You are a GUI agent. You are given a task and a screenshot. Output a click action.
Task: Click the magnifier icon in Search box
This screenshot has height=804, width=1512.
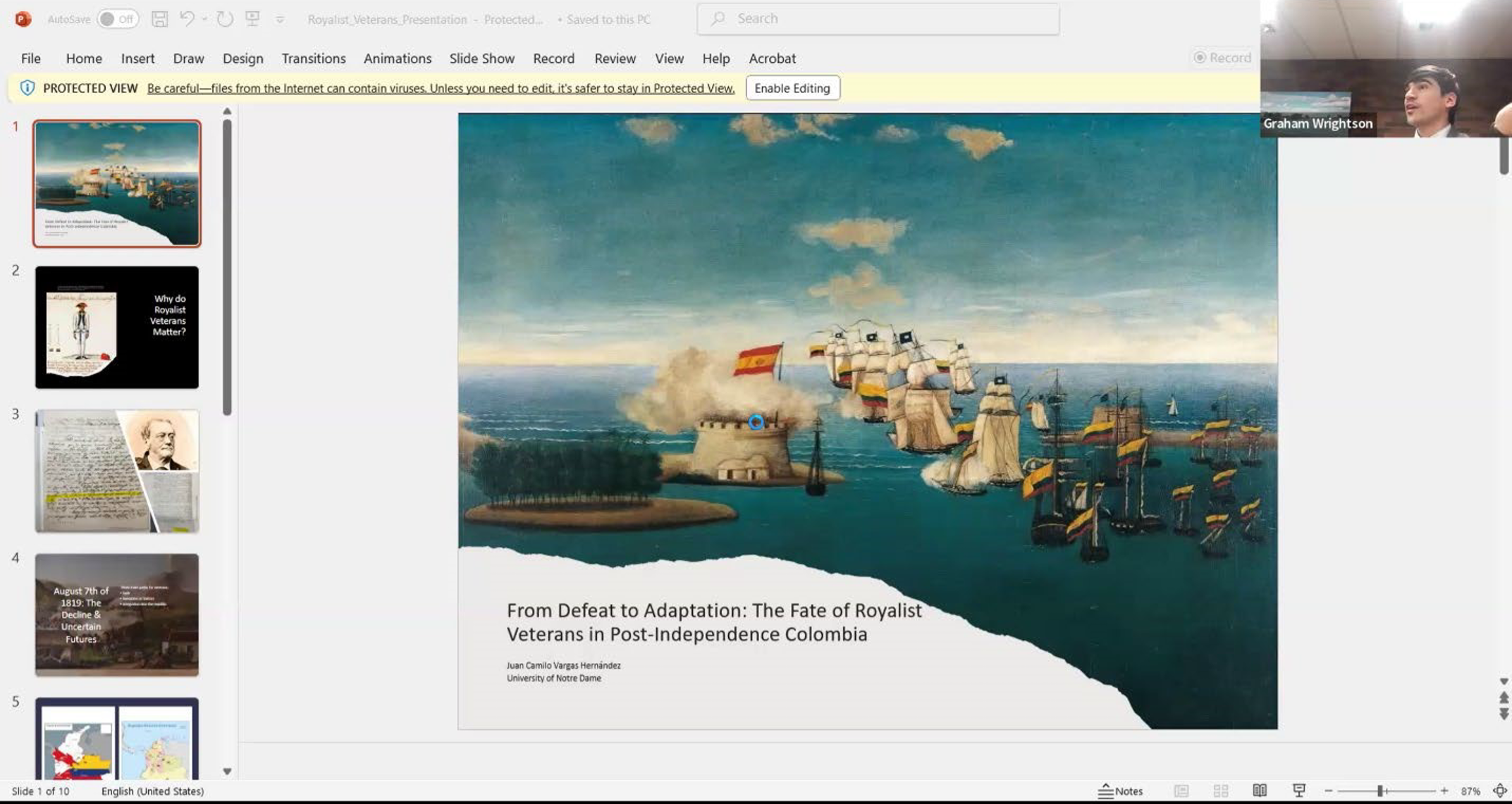(x=718, y=19)
